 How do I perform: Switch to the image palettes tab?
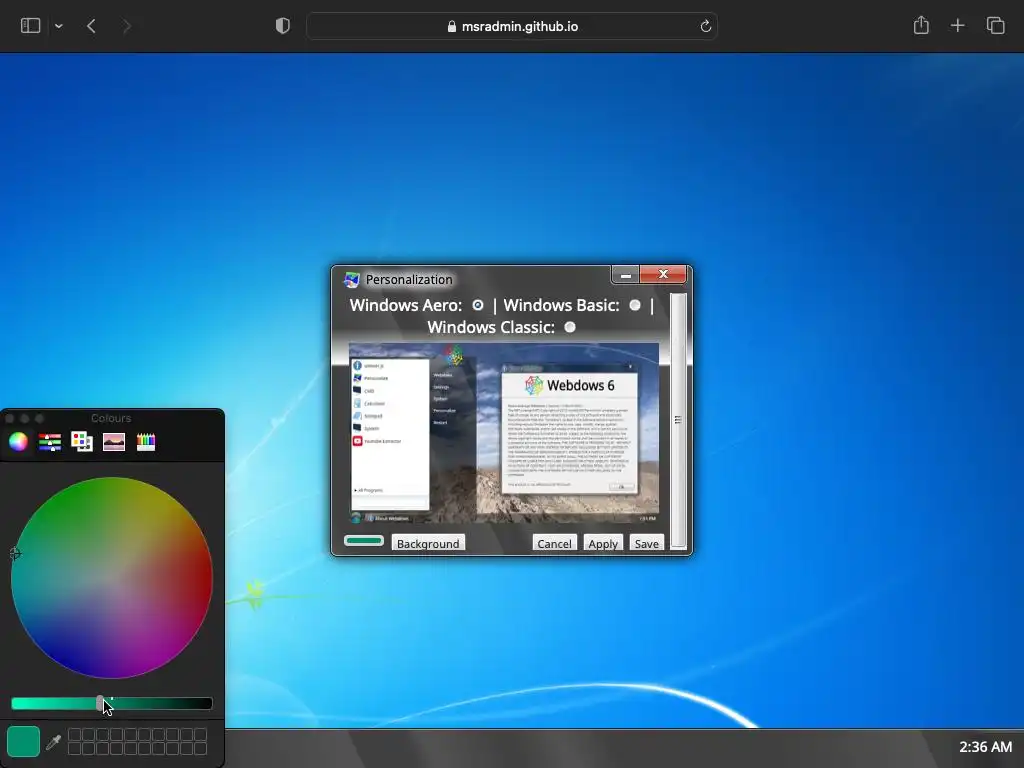point(114,442)
